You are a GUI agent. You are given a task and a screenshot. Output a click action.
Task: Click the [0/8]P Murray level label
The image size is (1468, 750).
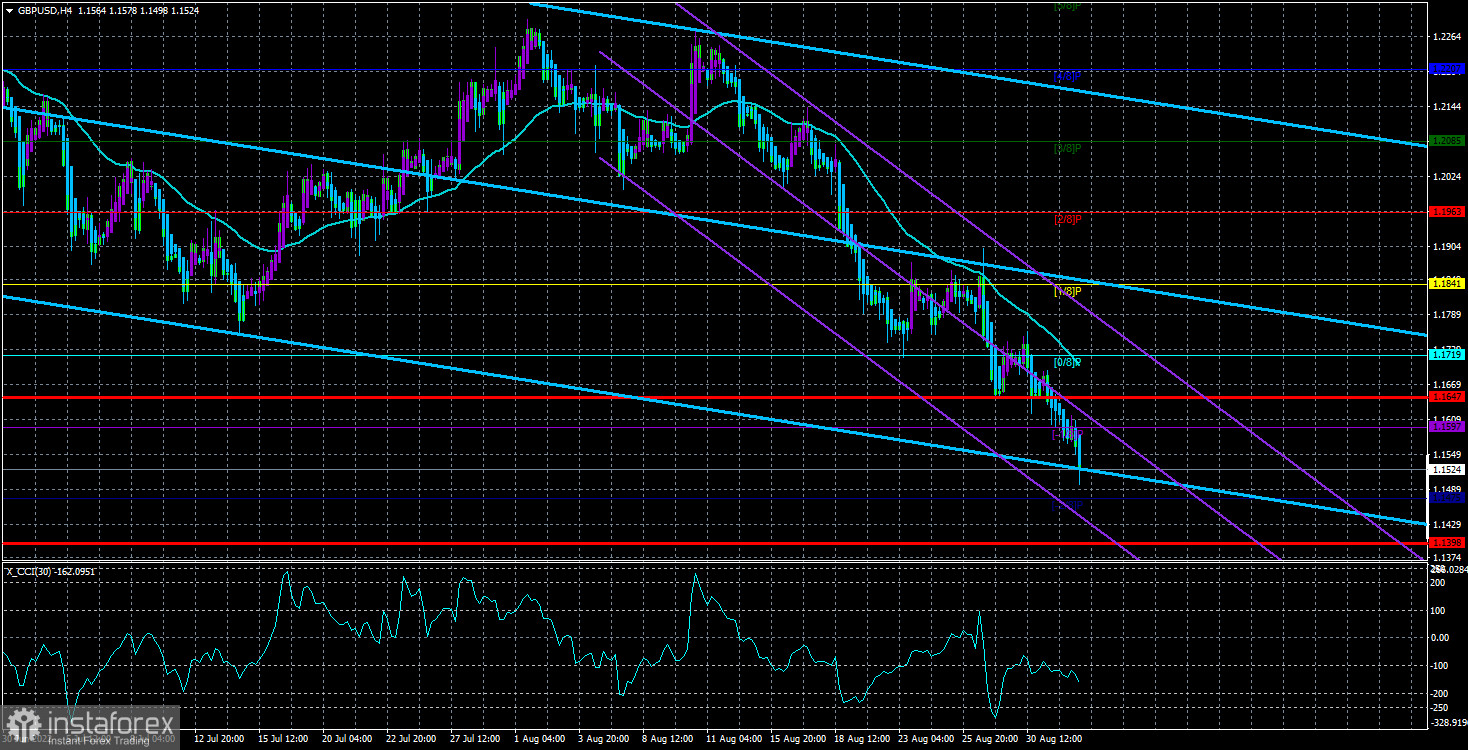click(x=1069, y=362)
